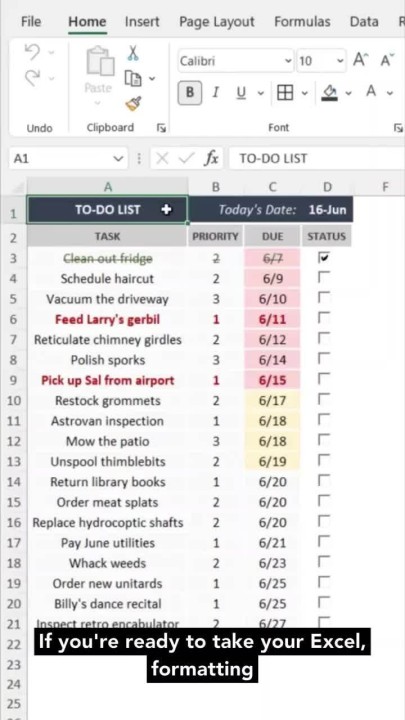The height and width of the screenshot is (720, 405).
Task: Apply Italic formatting
Action: 215,93
